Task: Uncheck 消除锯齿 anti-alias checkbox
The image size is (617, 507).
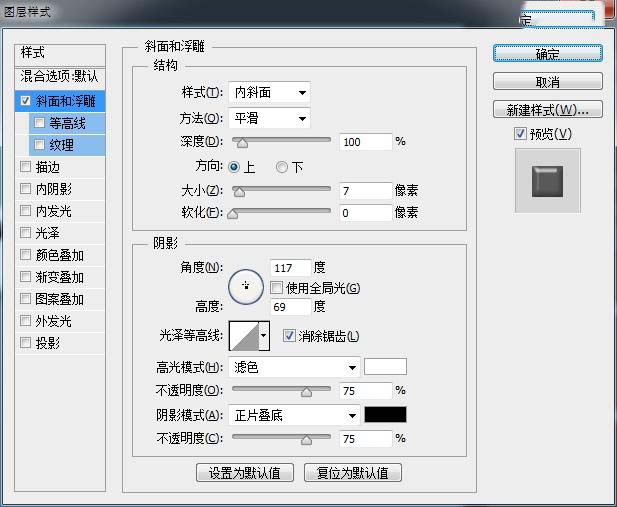Action: pos(289,336)
